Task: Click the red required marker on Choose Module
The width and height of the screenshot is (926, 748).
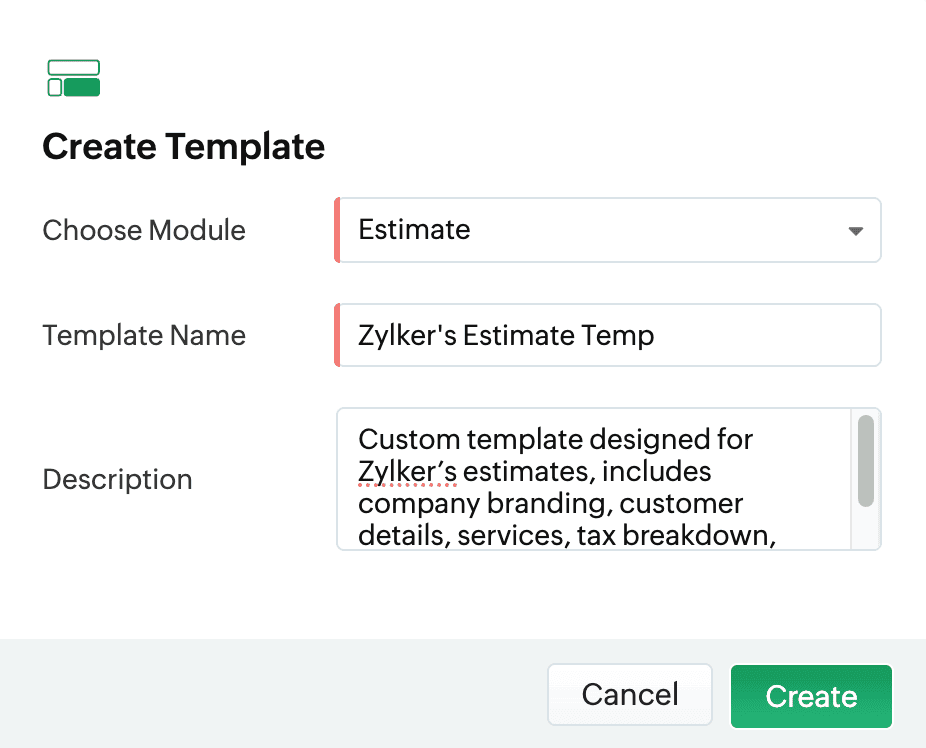Action: [x=338, y=230]
